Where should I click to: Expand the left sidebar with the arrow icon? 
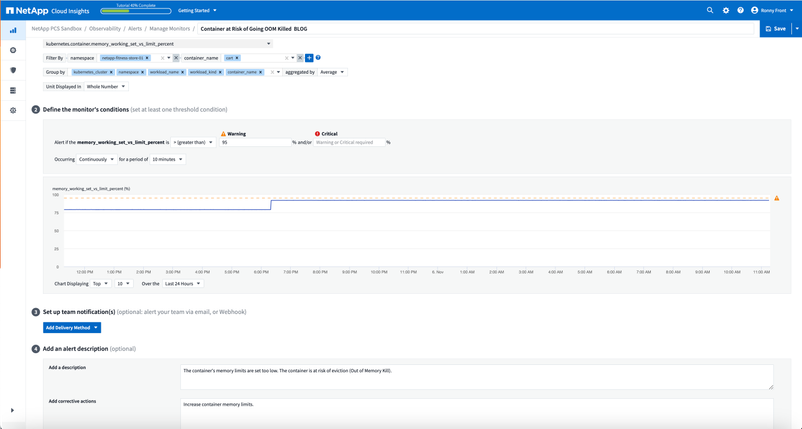(x=12, y=410)
